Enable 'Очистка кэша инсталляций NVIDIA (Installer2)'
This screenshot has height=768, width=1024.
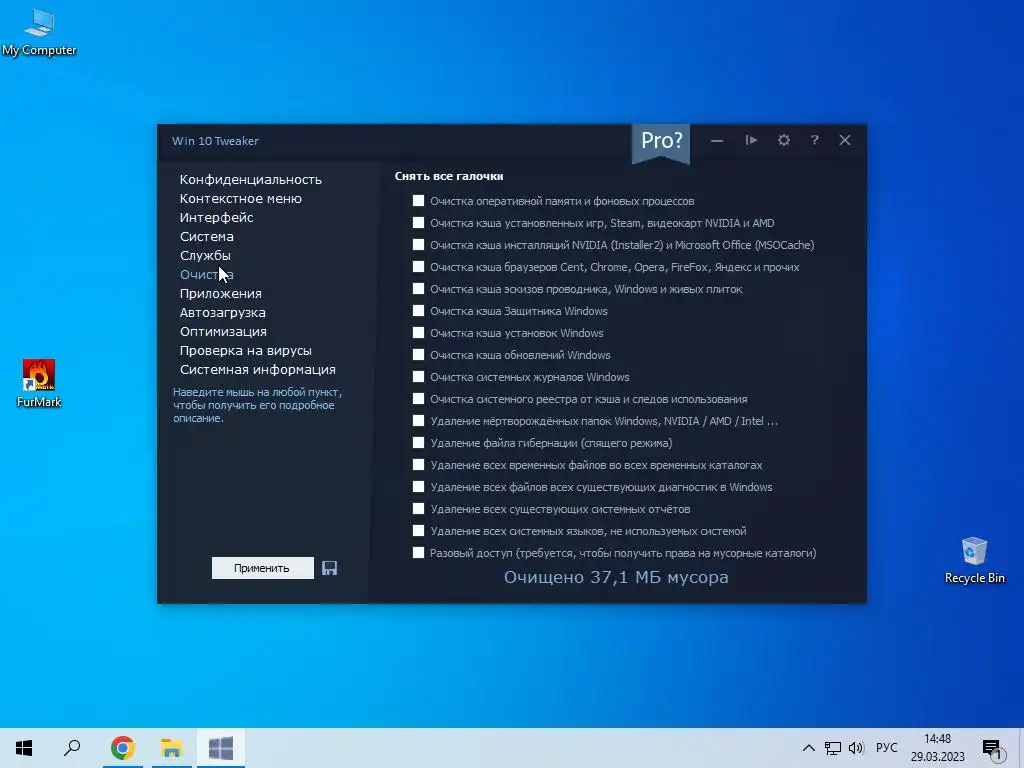419,245
